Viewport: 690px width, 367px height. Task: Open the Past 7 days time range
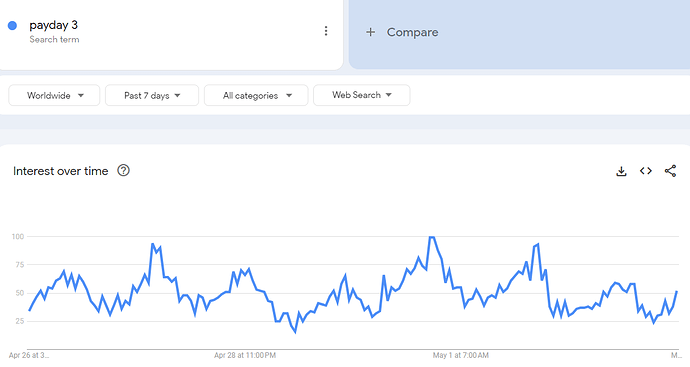point(152,95)
